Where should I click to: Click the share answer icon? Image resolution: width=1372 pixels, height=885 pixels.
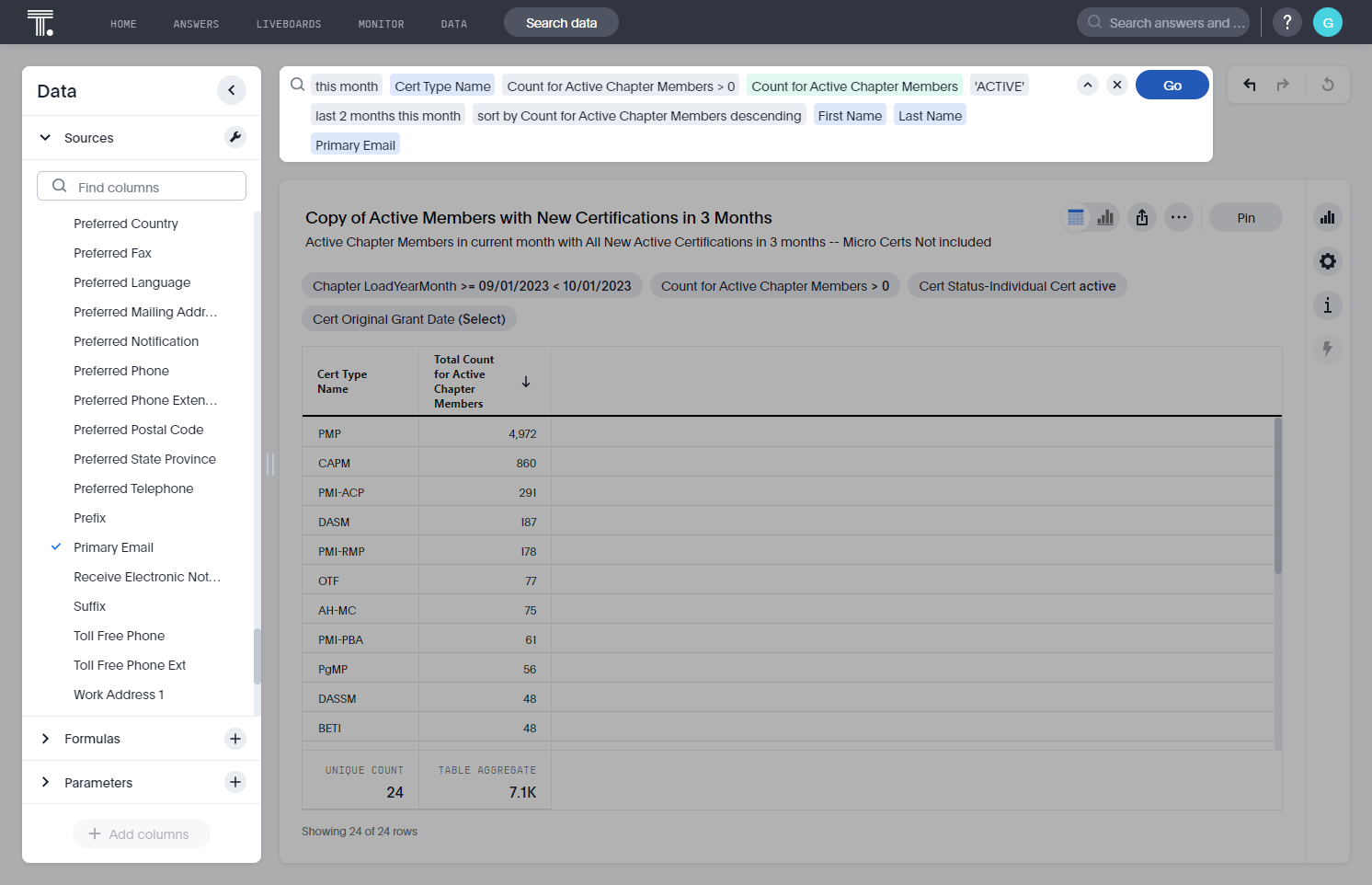[x=1142, y=218]
